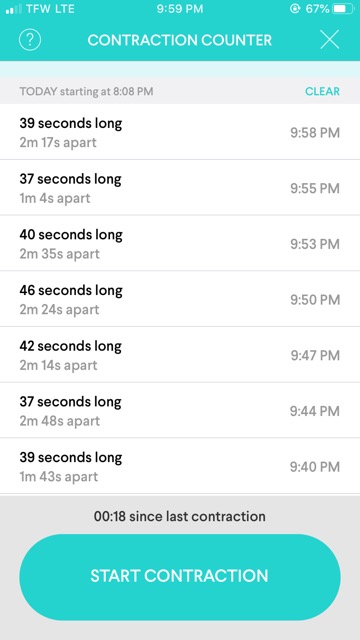This screenshot has height=640, width=360.
Task: Tap the 2m 35s apart interval text
Action: point(60,254)
